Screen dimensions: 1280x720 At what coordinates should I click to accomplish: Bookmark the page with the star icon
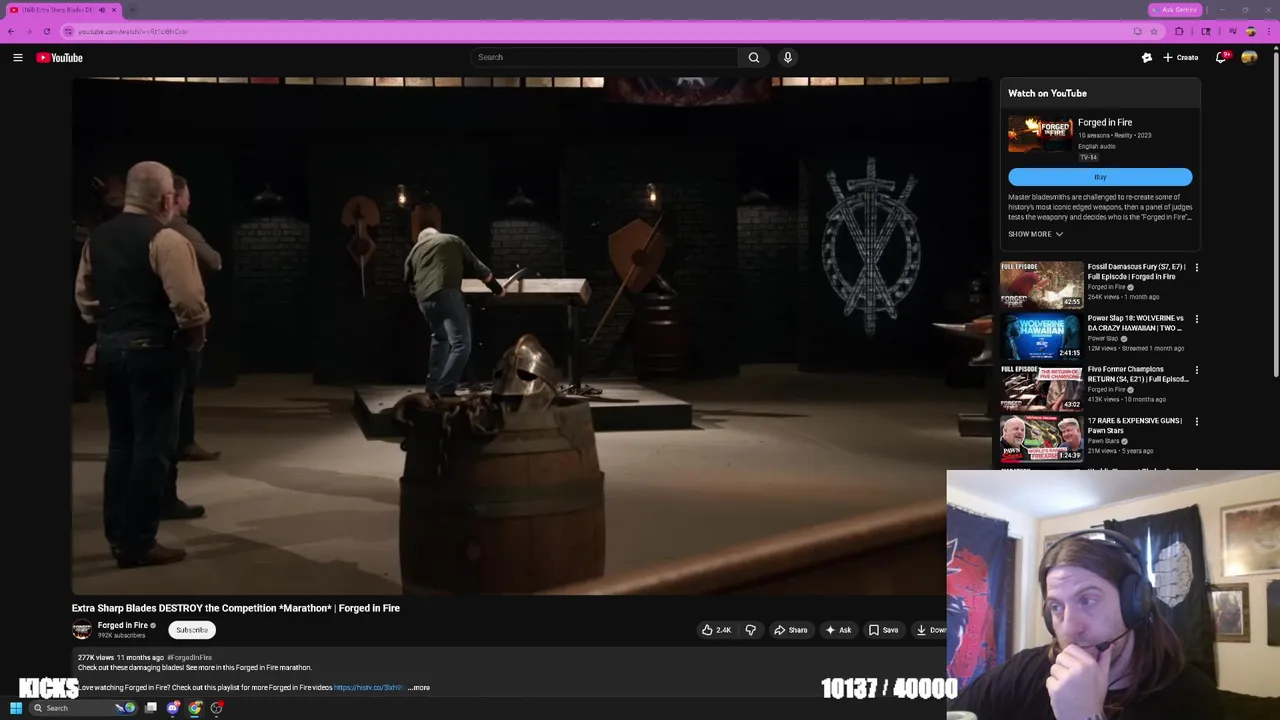[1153, 31]
